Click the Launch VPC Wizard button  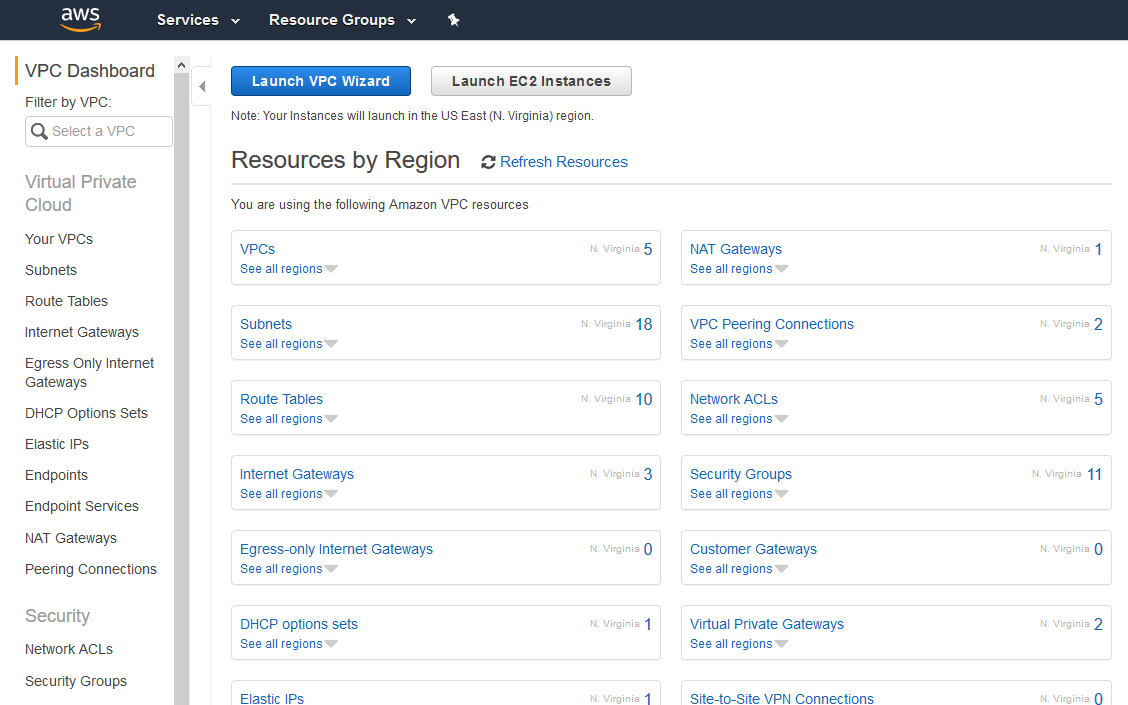click(321, 81)
